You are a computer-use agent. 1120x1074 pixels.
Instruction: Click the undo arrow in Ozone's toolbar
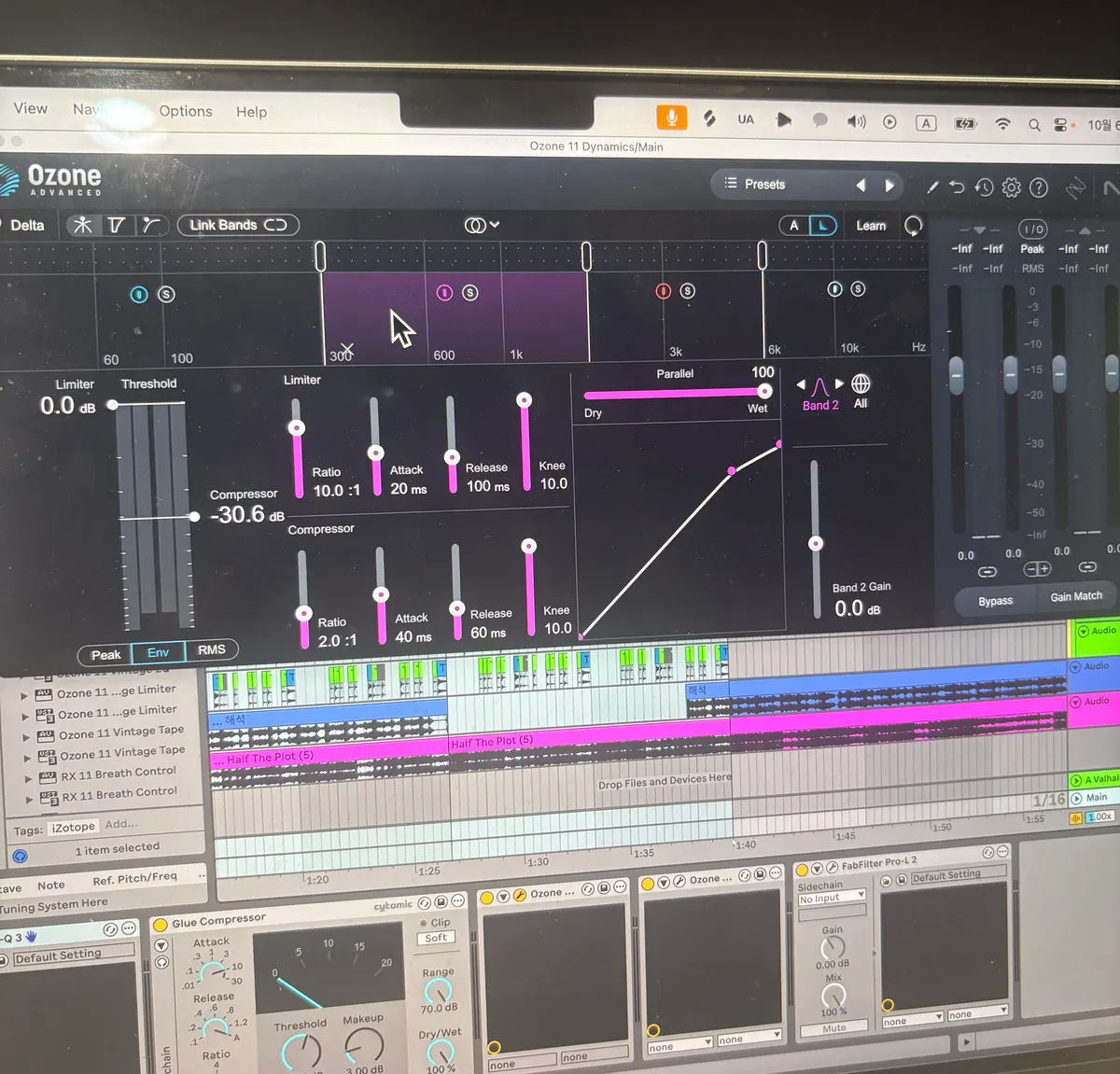[957, 187]
